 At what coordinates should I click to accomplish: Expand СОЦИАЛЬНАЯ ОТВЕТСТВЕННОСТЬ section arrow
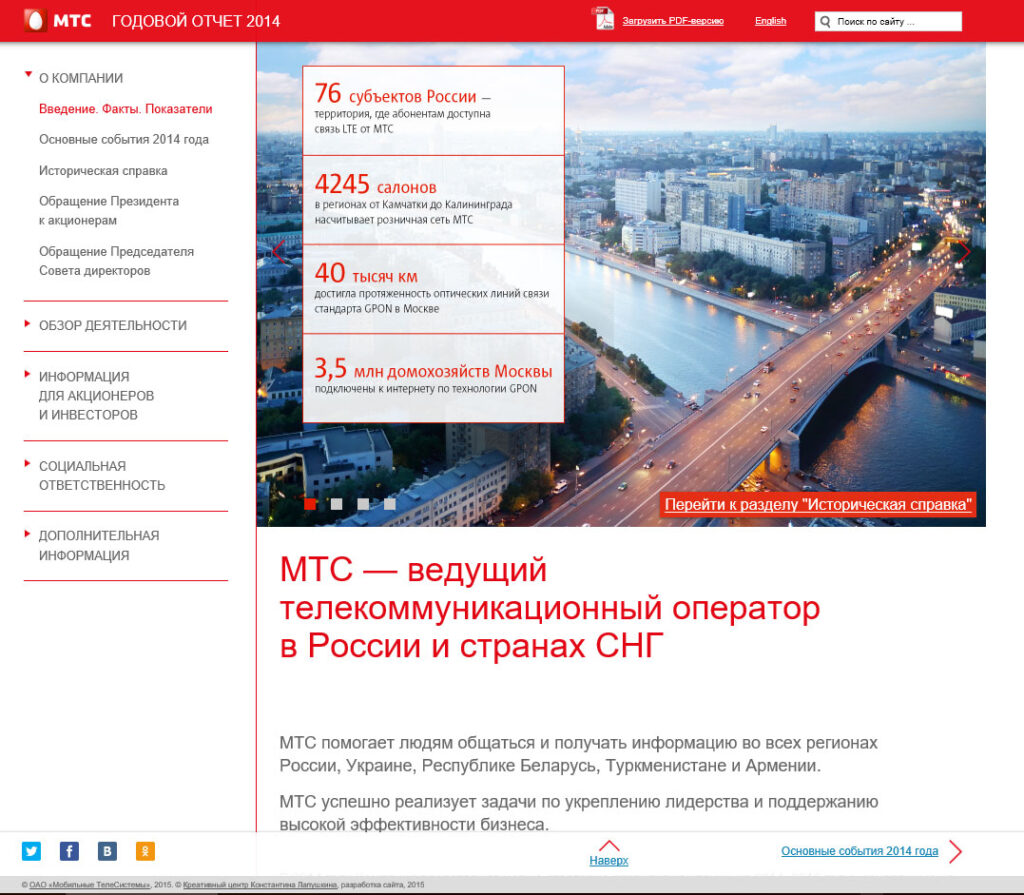(27, 464)
